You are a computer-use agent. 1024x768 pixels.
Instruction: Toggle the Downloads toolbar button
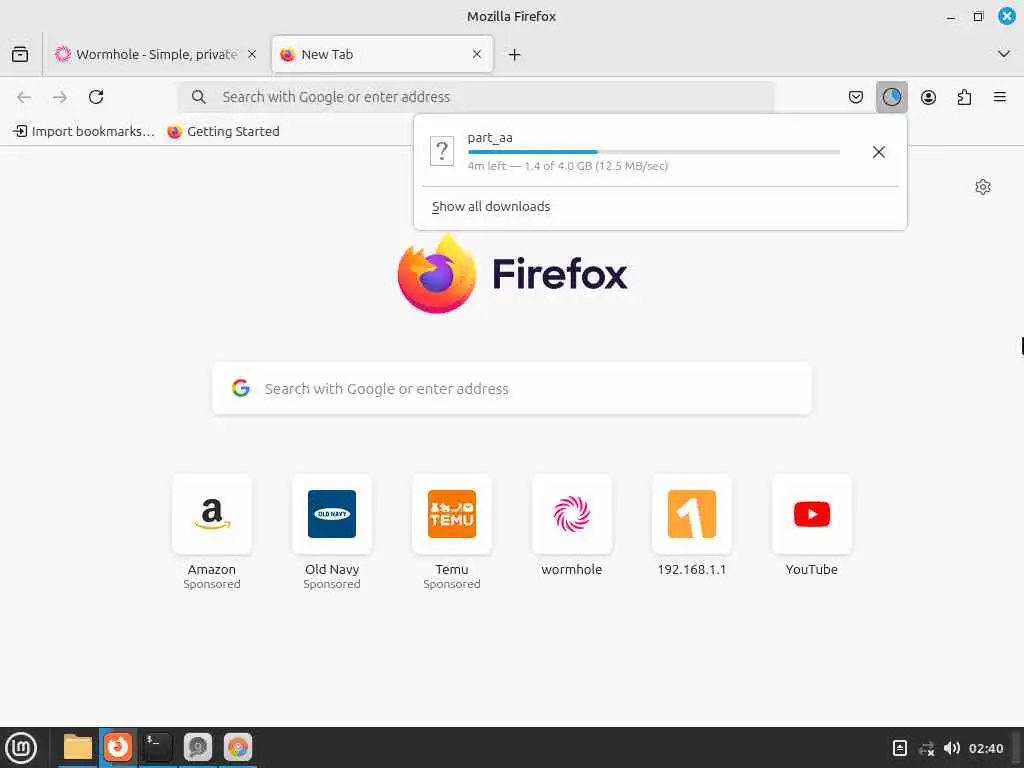[891, 97]
